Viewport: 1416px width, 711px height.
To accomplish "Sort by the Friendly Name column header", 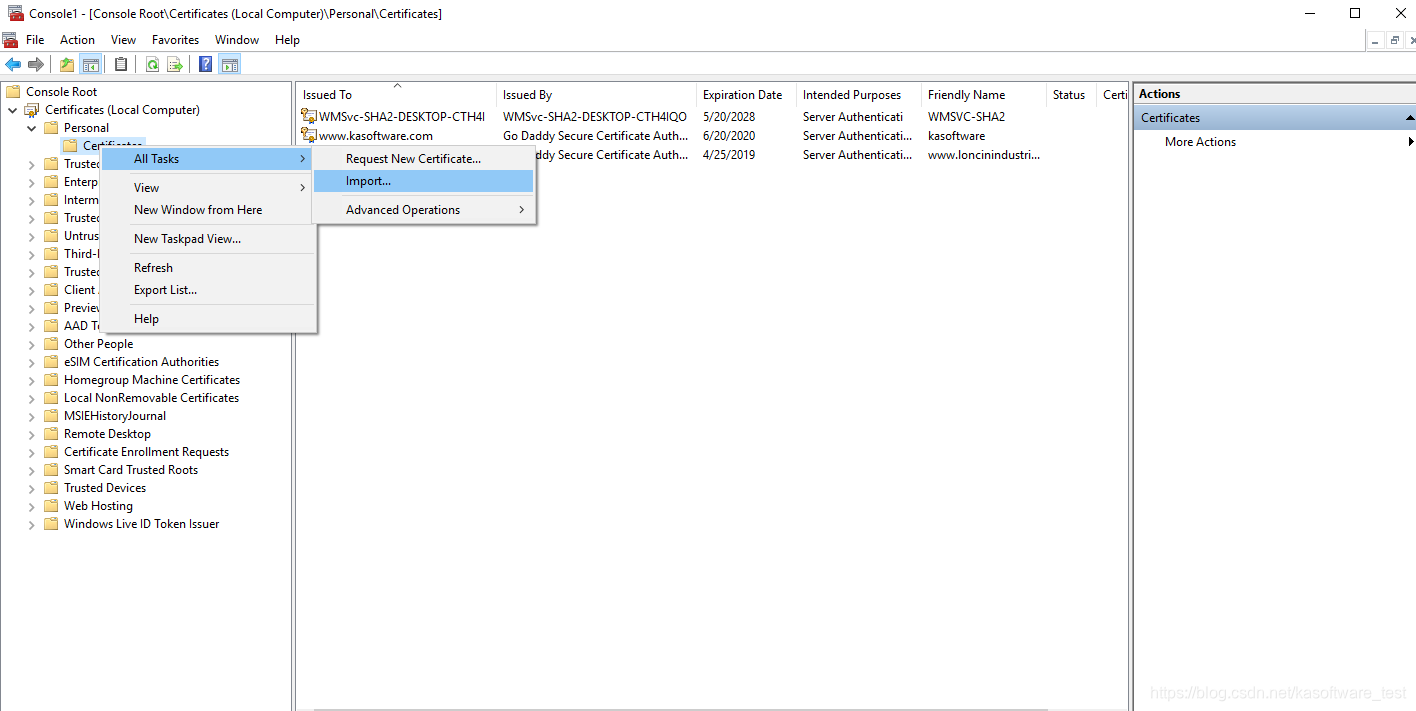I will 984,95.
